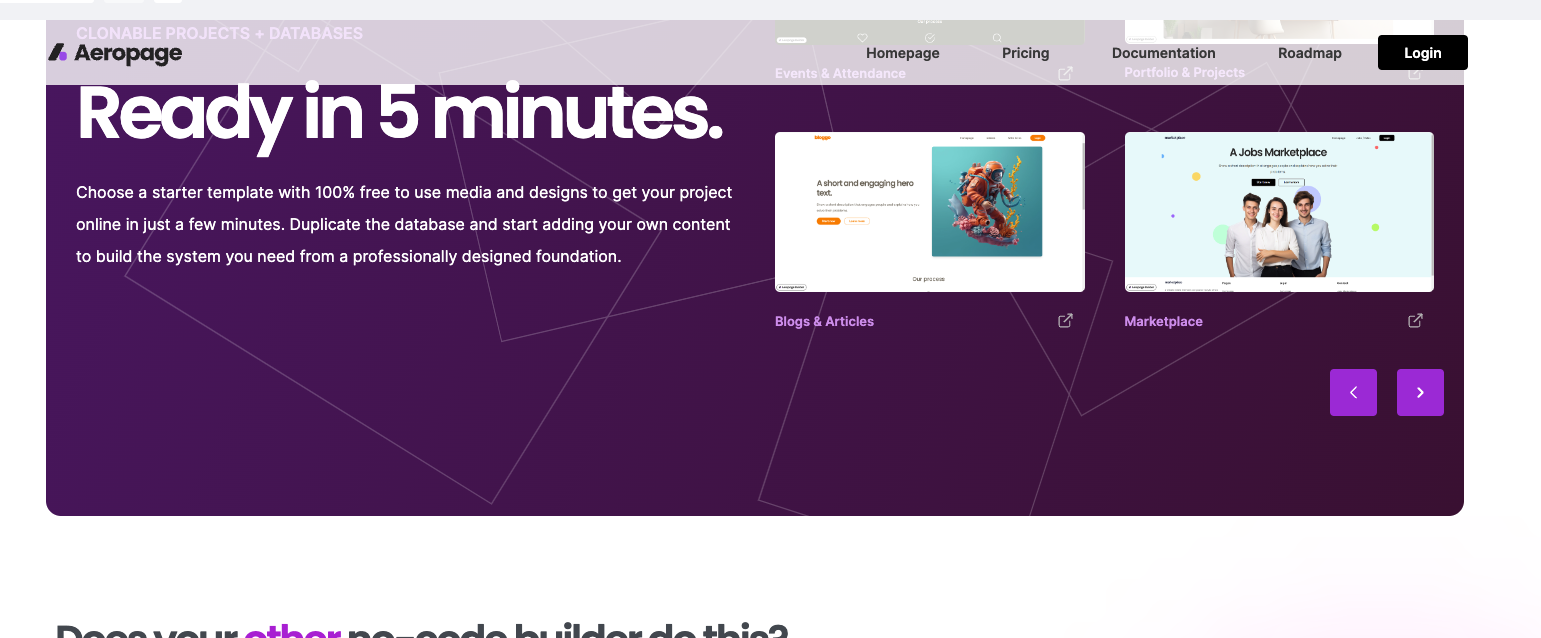Viewport: 1541px width, 638px height.
Task: Go to the Pricing page
Action: point(1026,53)
